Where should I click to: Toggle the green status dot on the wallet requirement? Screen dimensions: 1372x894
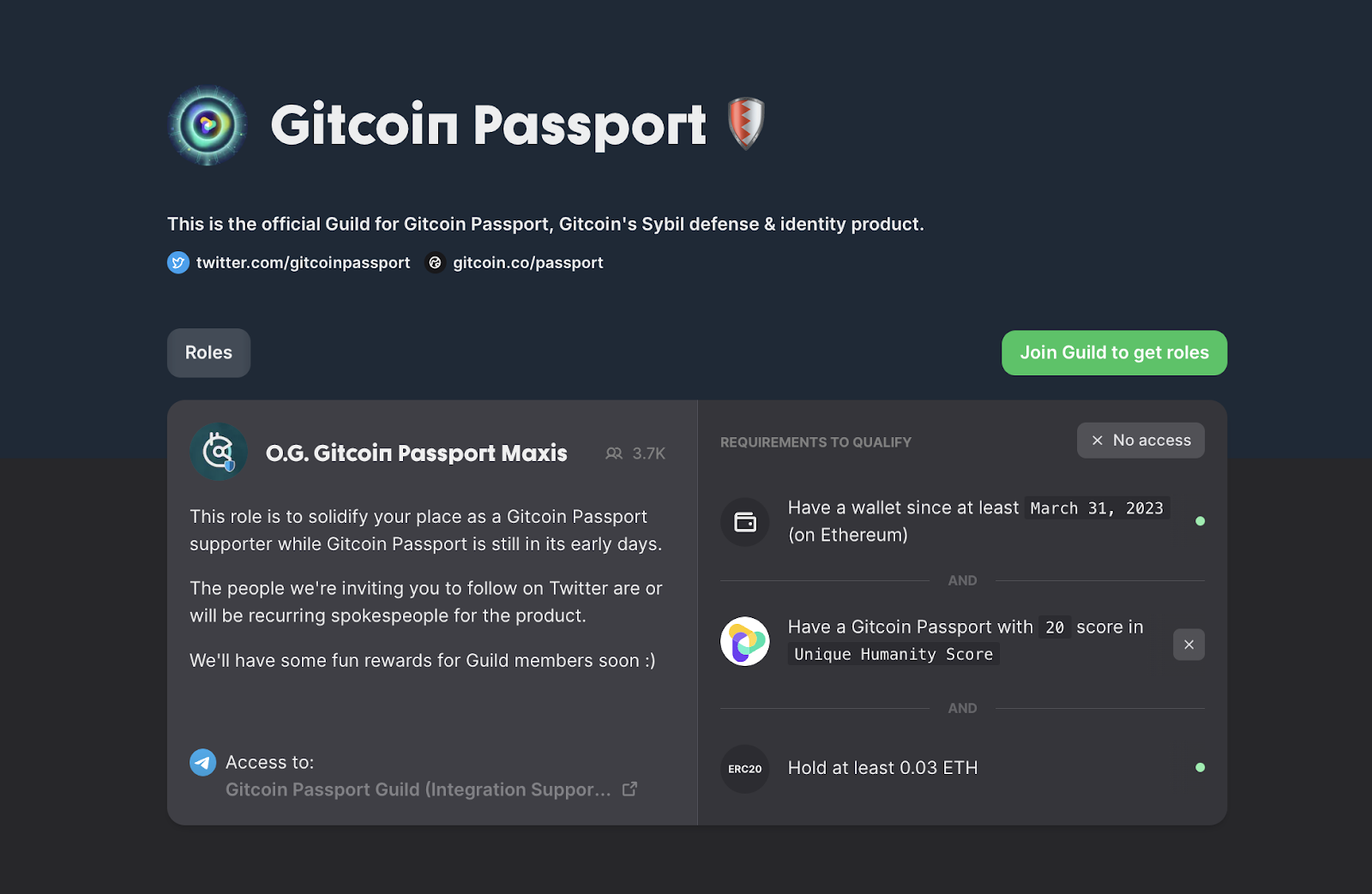coord(1201,520)
